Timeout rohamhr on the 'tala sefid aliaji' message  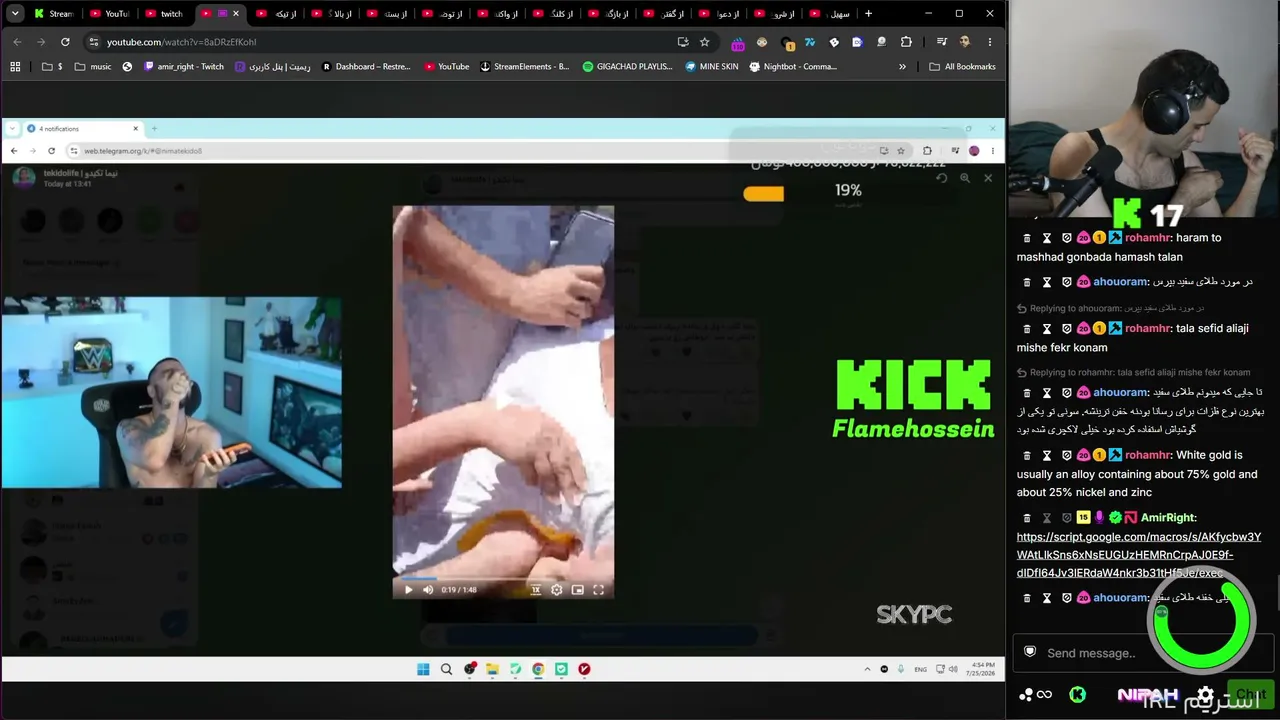pyautogui.click(x=1047, y=328)
